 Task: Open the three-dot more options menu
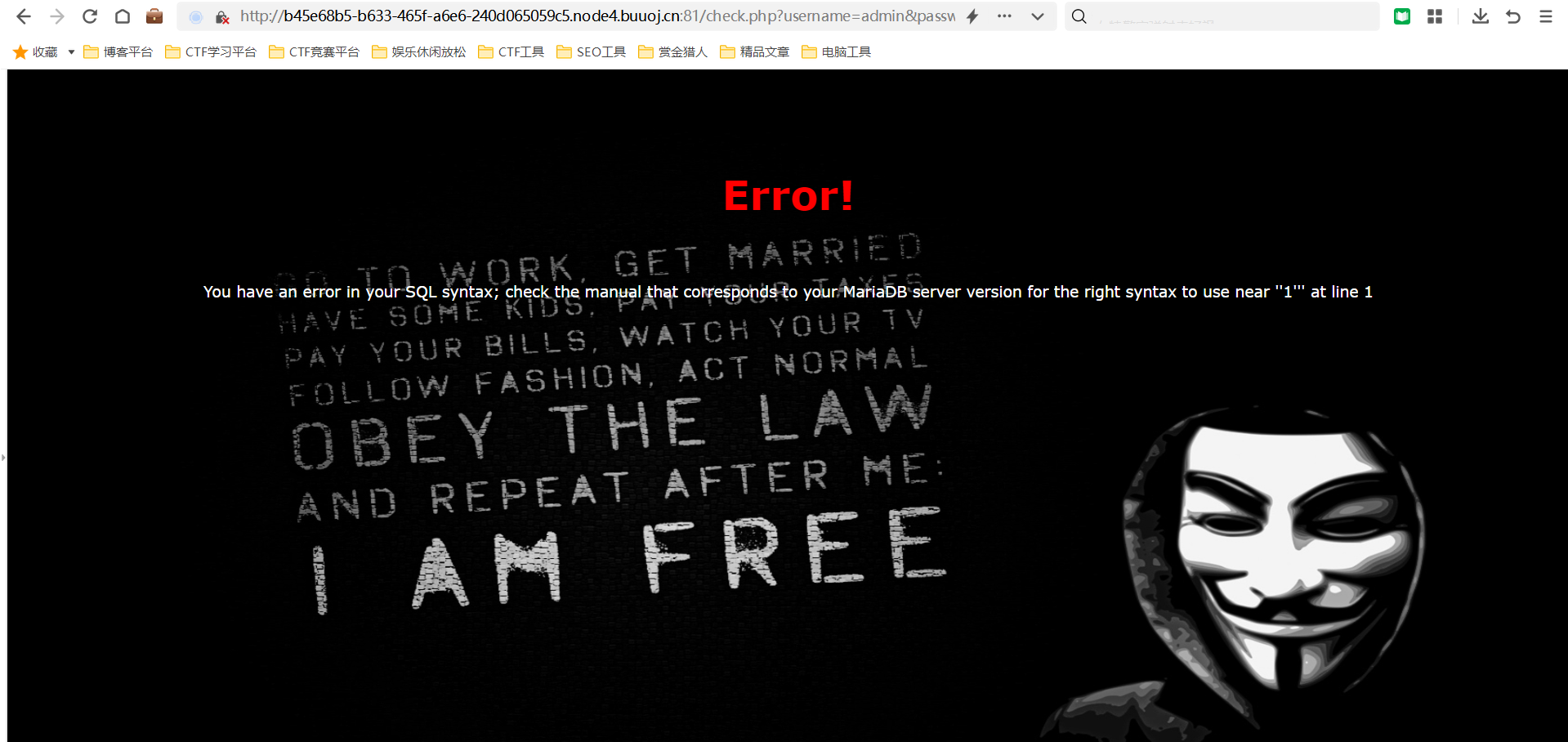click(x=1004, y=16)
